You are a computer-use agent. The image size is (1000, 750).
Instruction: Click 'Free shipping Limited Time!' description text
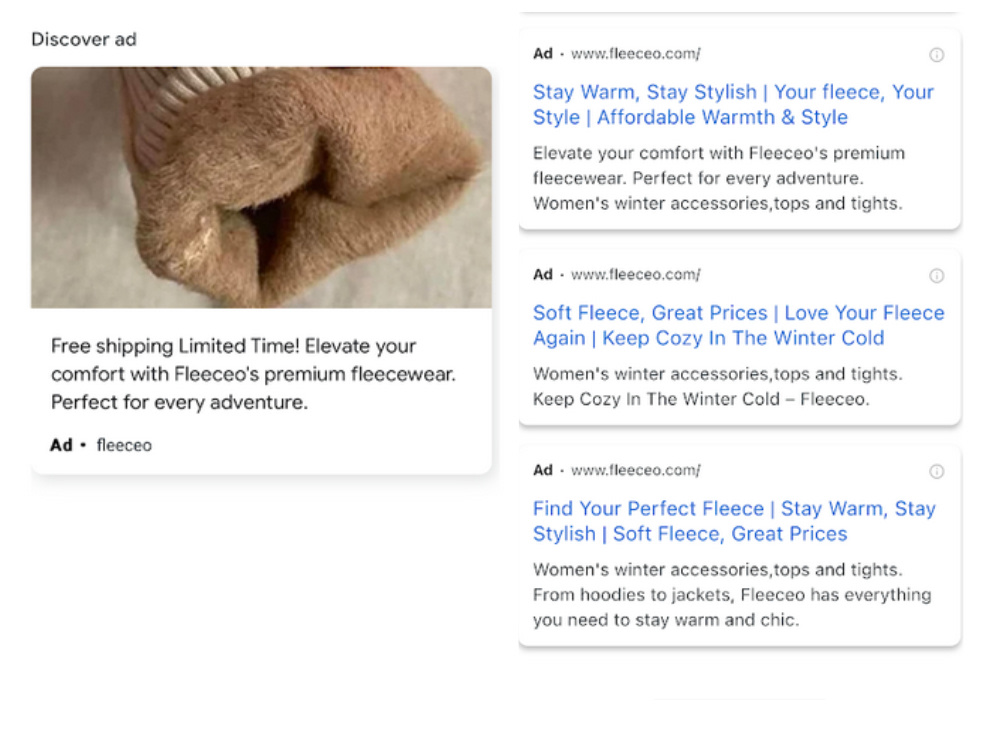253,374
